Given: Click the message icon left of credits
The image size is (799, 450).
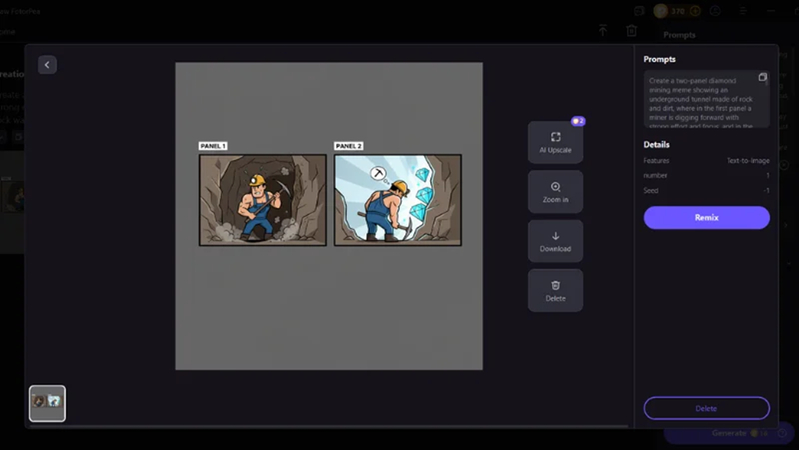Looking at the screenshot, I should (640, 11).
